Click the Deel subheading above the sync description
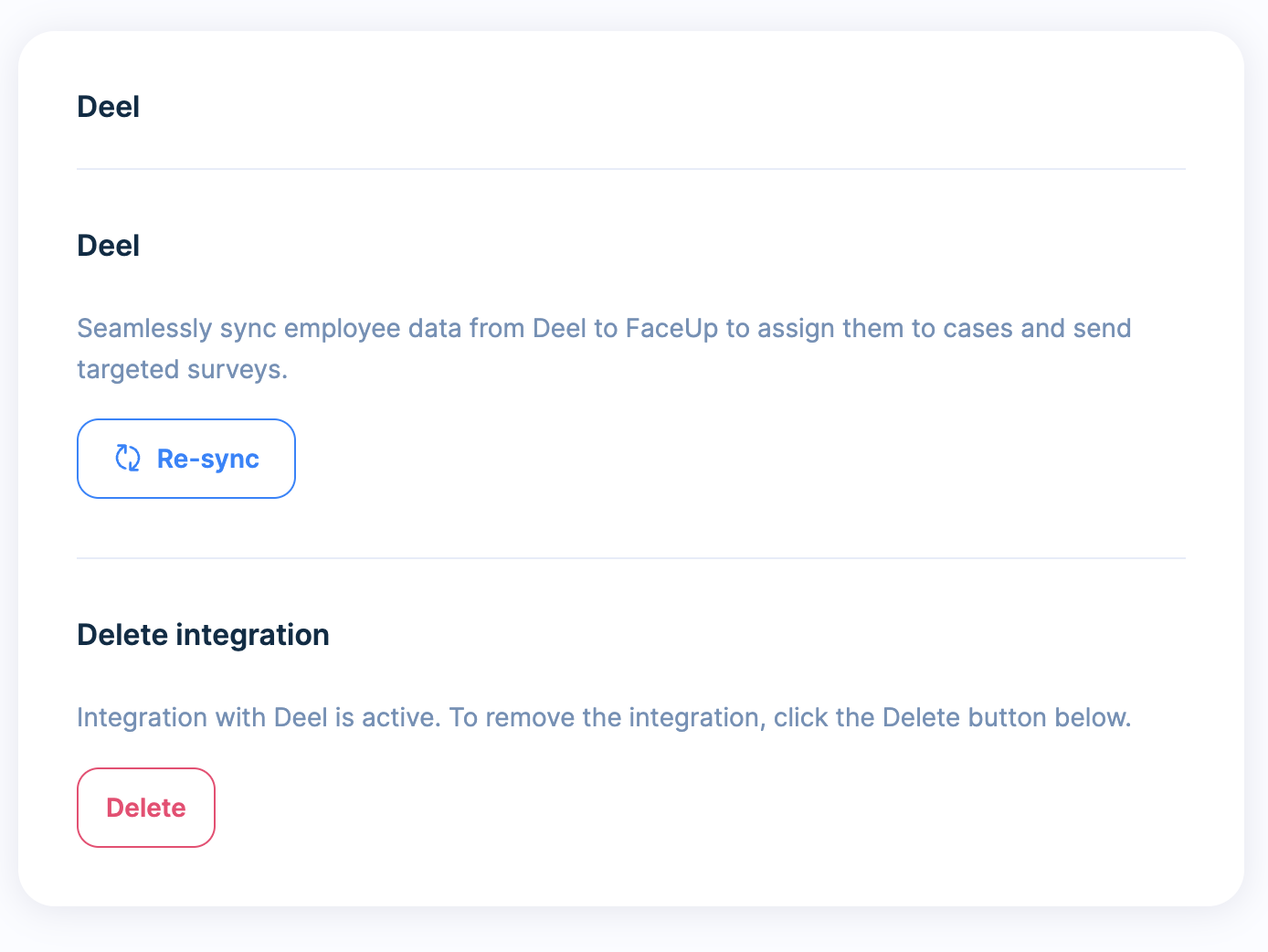Image resolution: width=1268 pixels, height=952 pixels. click(x=109, y=246)
